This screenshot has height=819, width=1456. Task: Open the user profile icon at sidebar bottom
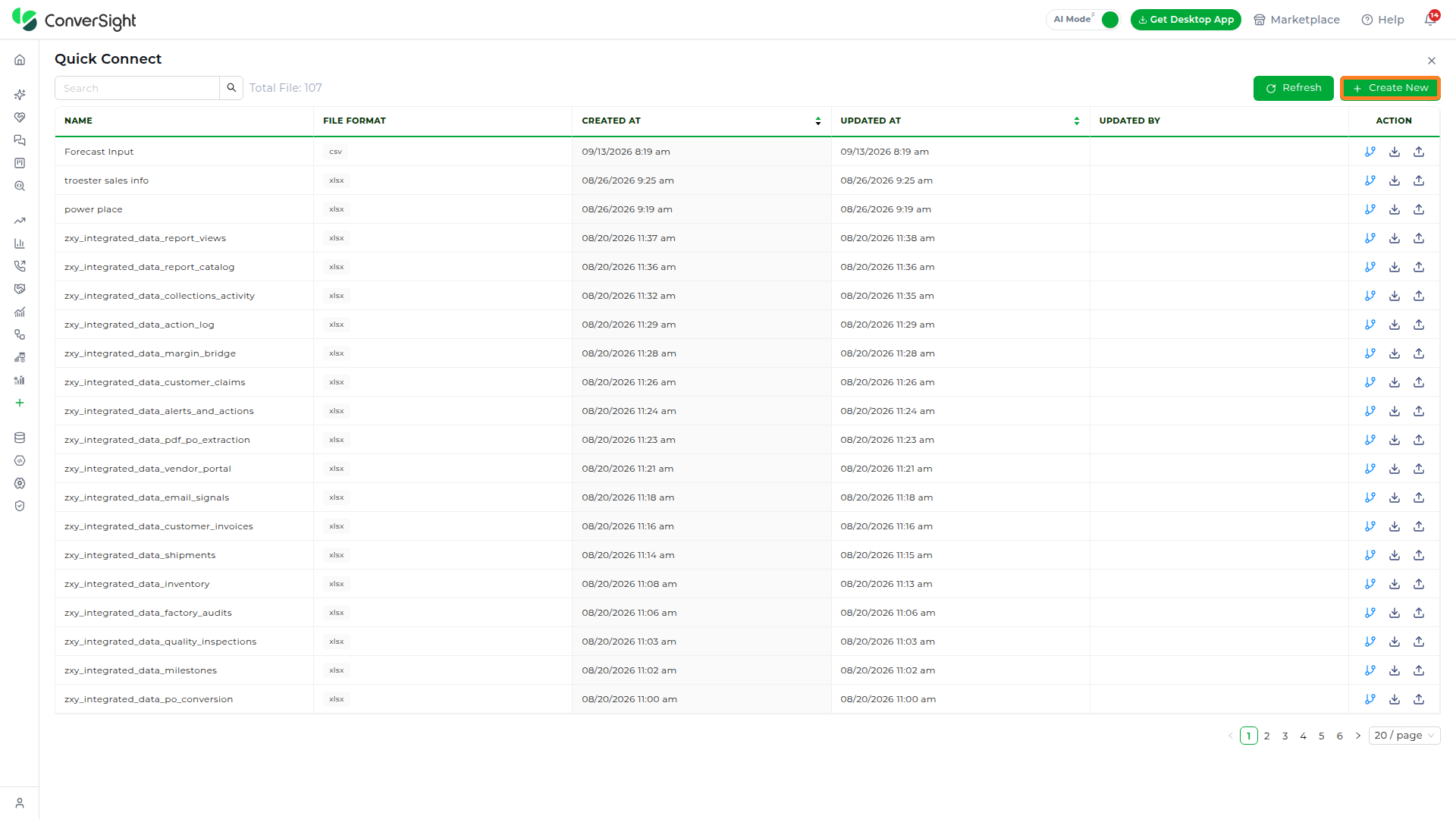coord(20,803)
